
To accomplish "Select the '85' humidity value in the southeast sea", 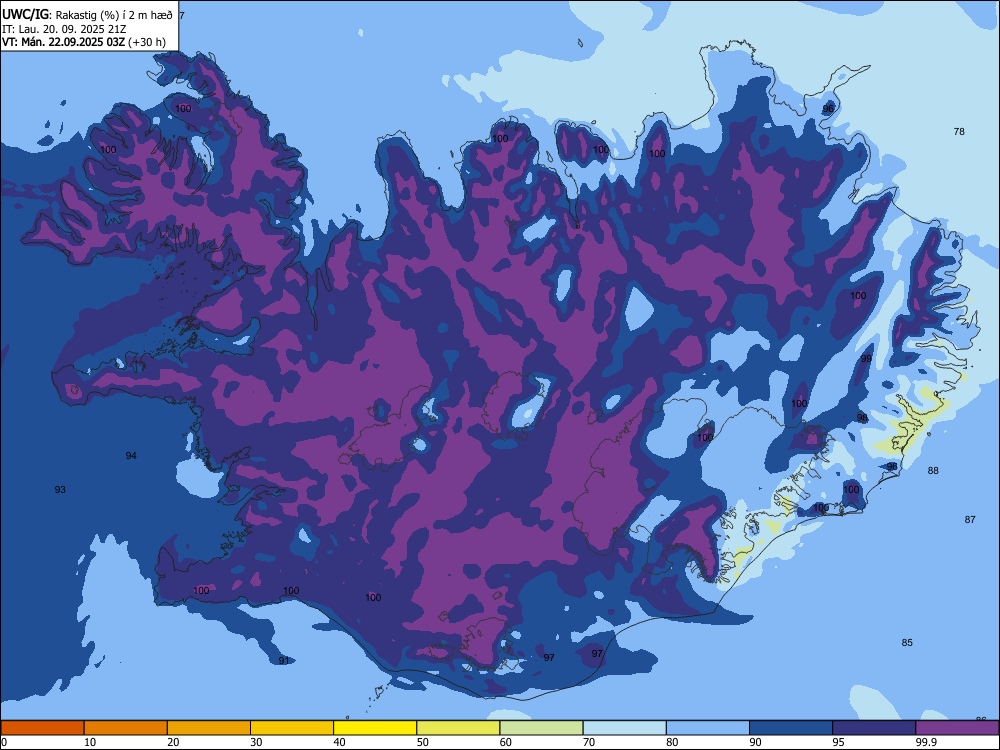I will (x=907, y=642).
